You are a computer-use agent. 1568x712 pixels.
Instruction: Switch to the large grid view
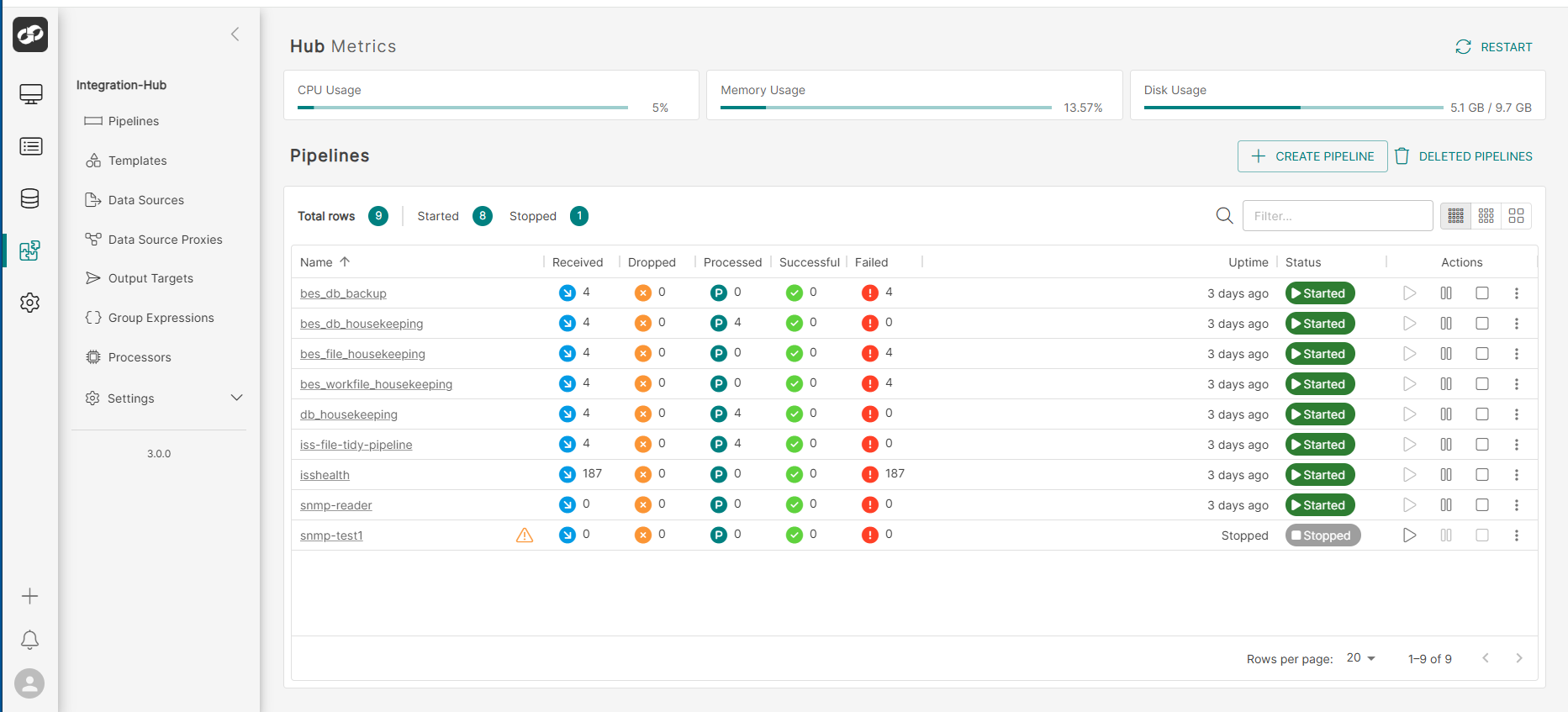(x=1516, y=216)
